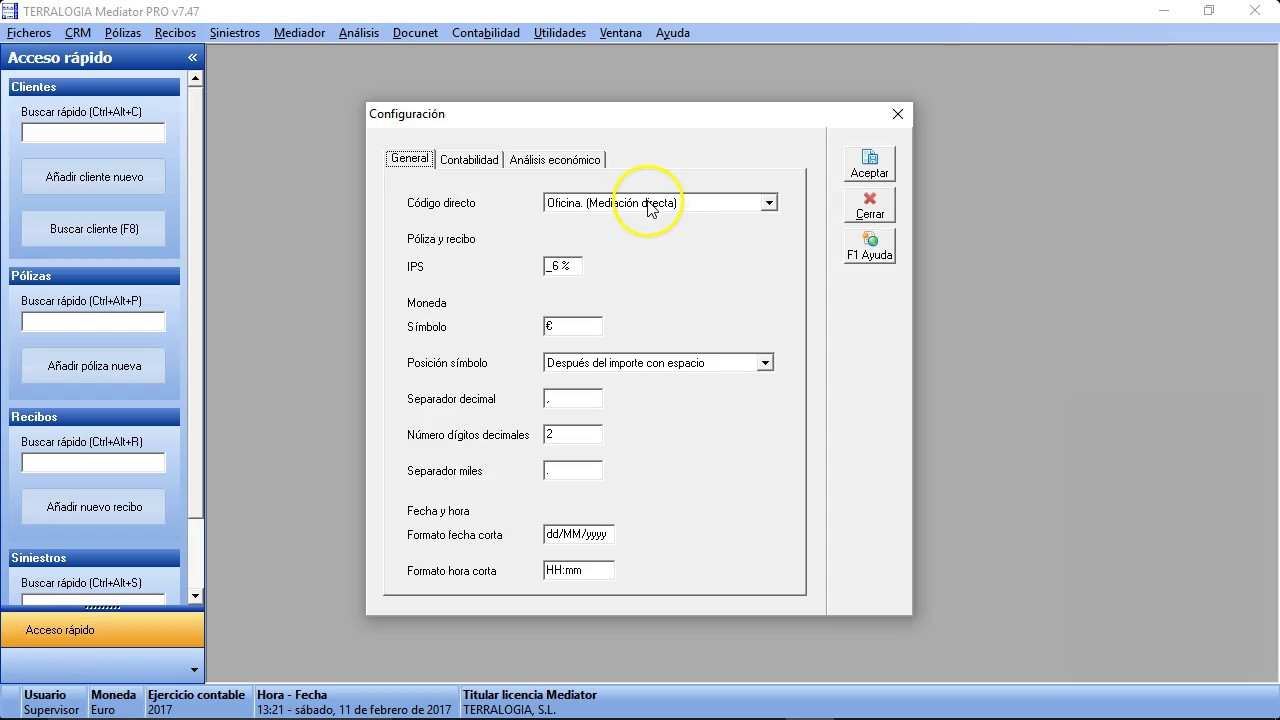Viewport: 1280px width, 720px height.
Task: Select the orange Acceso rápido bar
Action: (x=102, y=630)
